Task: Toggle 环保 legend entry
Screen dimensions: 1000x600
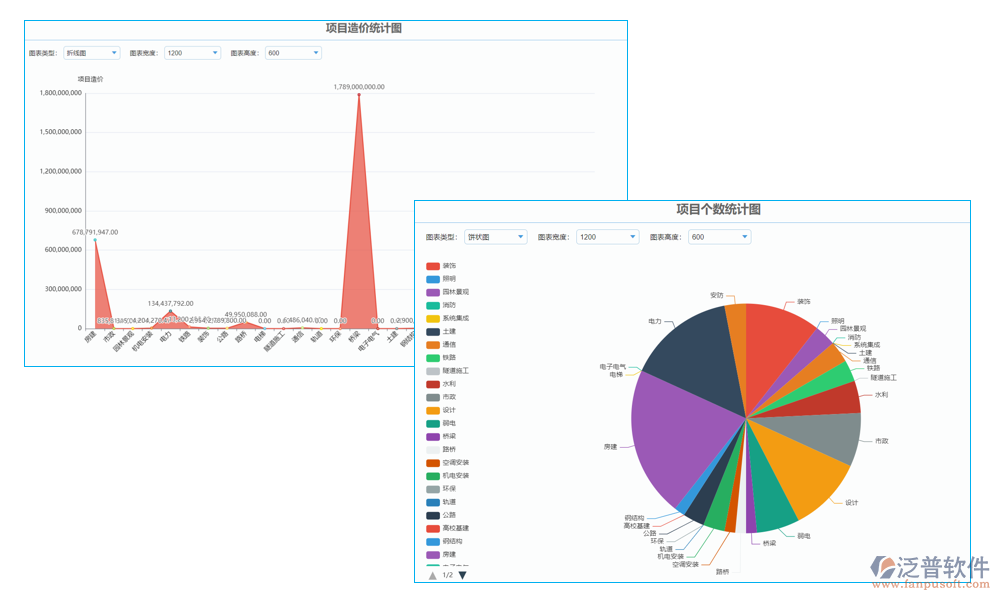Action: (441, 488)
